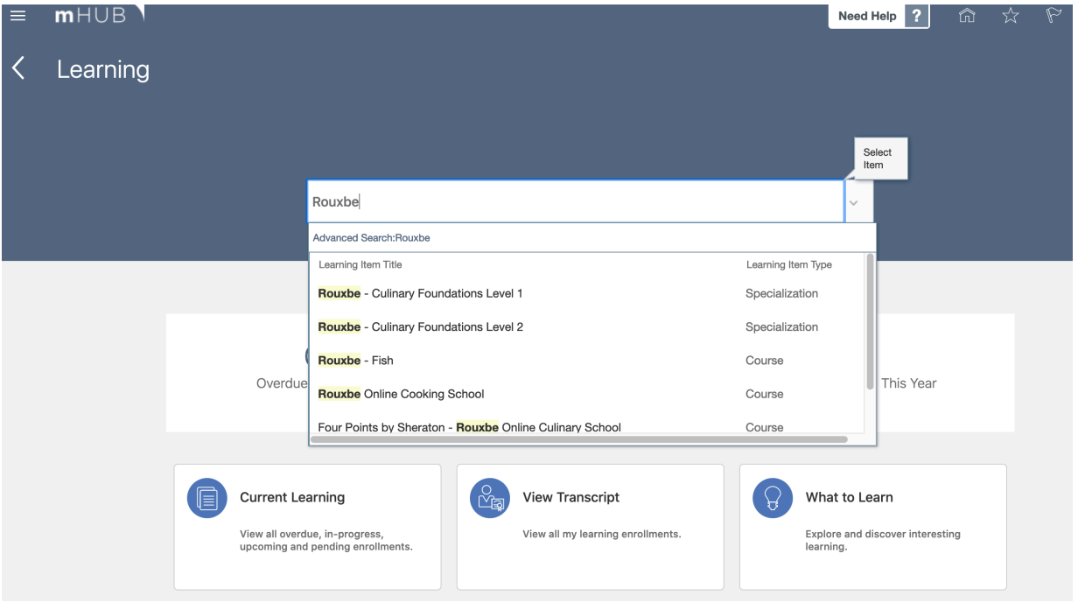Click the Specialization type for Level 1
The height and width of the screenshot is (604, 1076).
click(x=782, y=293)
